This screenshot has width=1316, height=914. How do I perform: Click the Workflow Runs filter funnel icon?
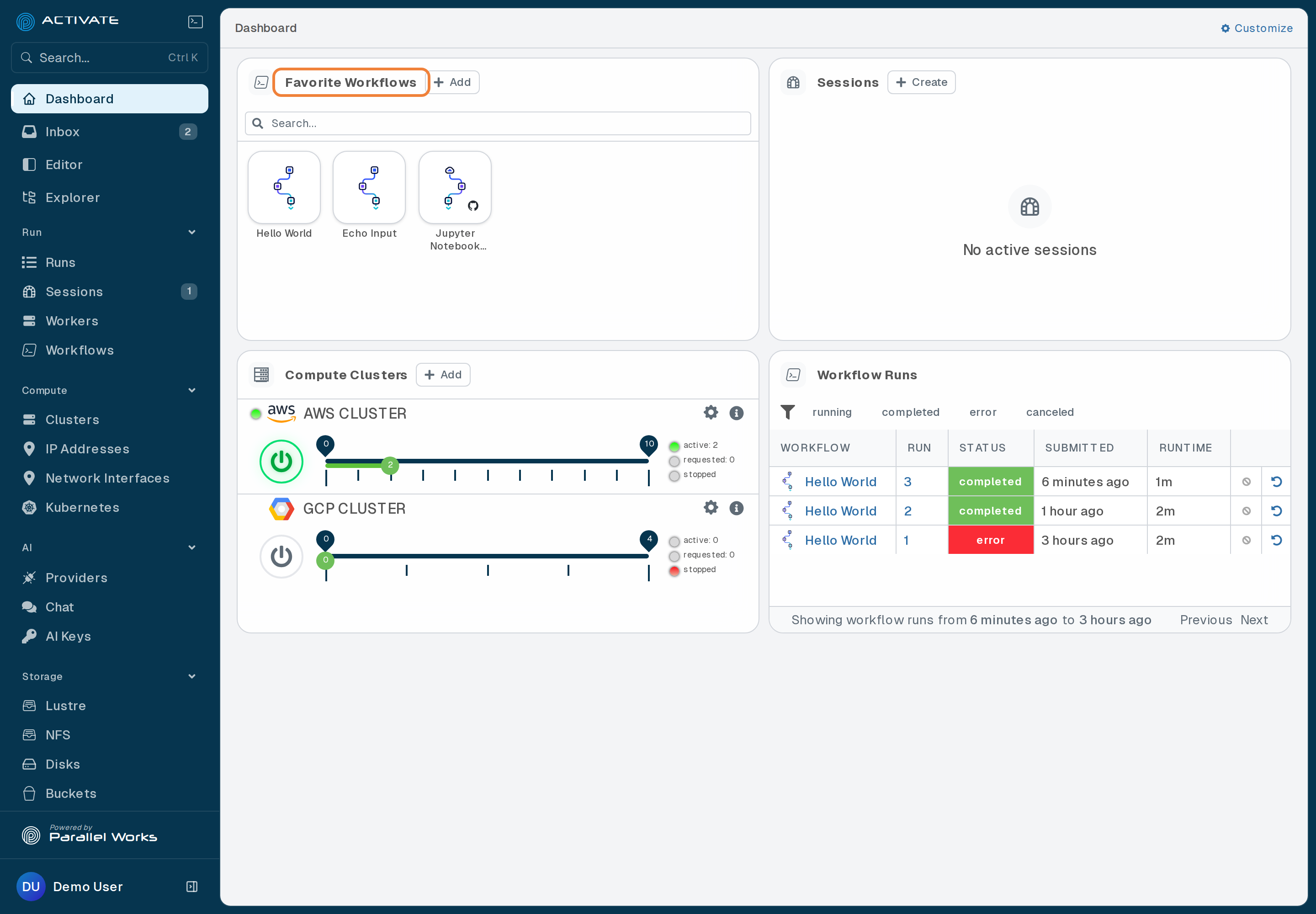(787, 412)
